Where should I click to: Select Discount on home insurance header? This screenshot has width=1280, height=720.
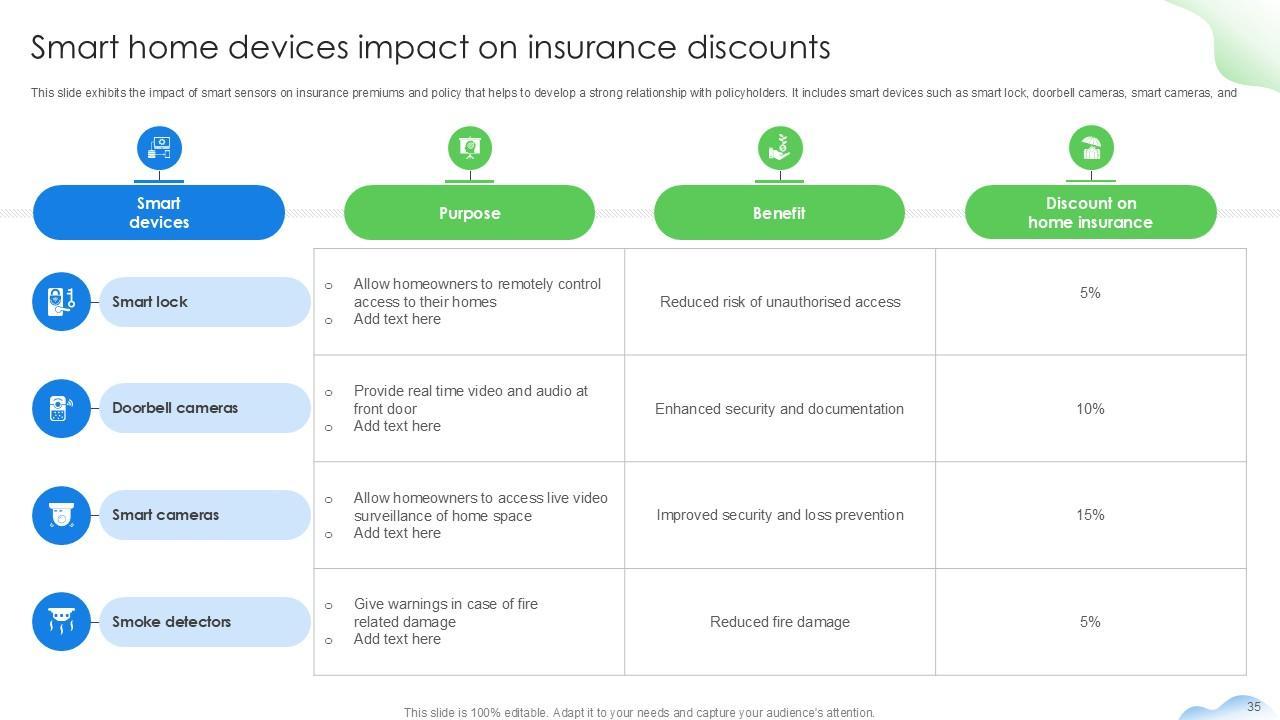pyautogui.click(x=1090, y=212)
